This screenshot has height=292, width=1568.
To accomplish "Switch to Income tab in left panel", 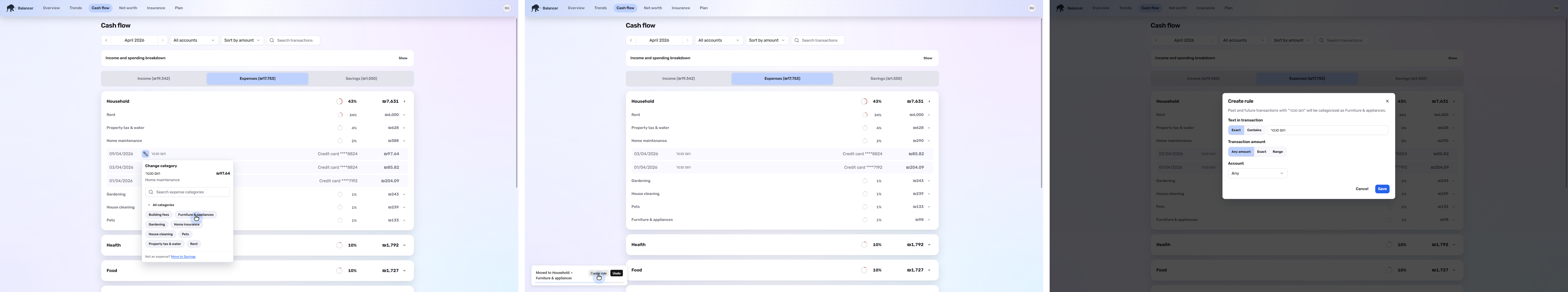I will [x=153, y=79].
